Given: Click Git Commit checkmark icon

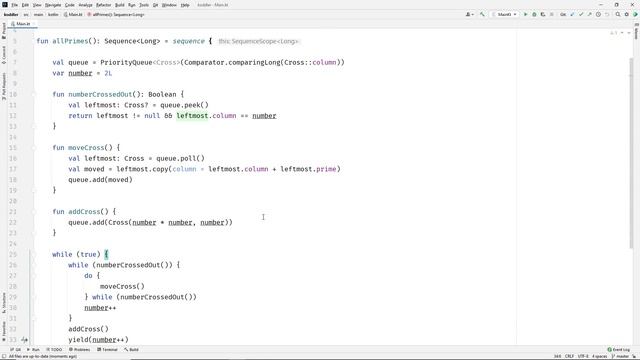Looking at the screenshot, I should tap(581, 15).
